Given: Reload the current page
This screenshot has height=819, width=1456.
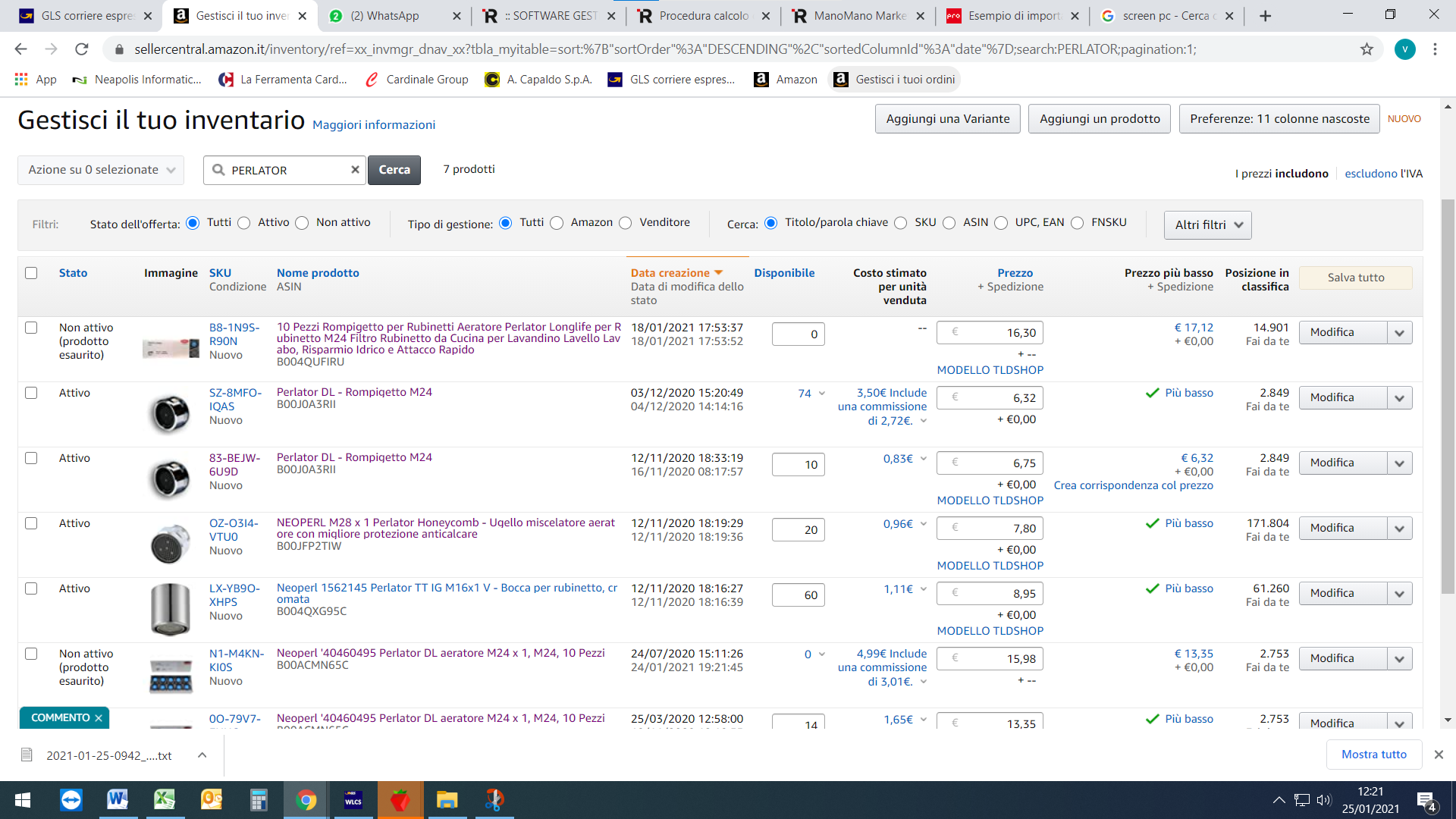Looking at the screenshot, I should tap(82, 49).
